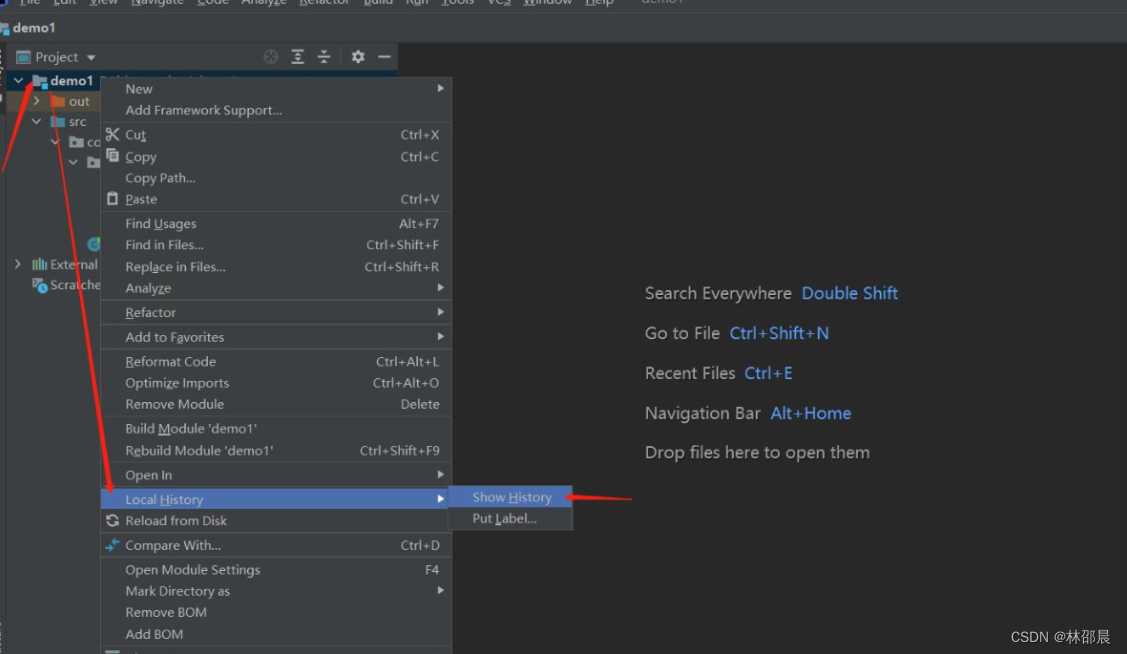Click the Copy icon in context menu

(x=112, y=156)
